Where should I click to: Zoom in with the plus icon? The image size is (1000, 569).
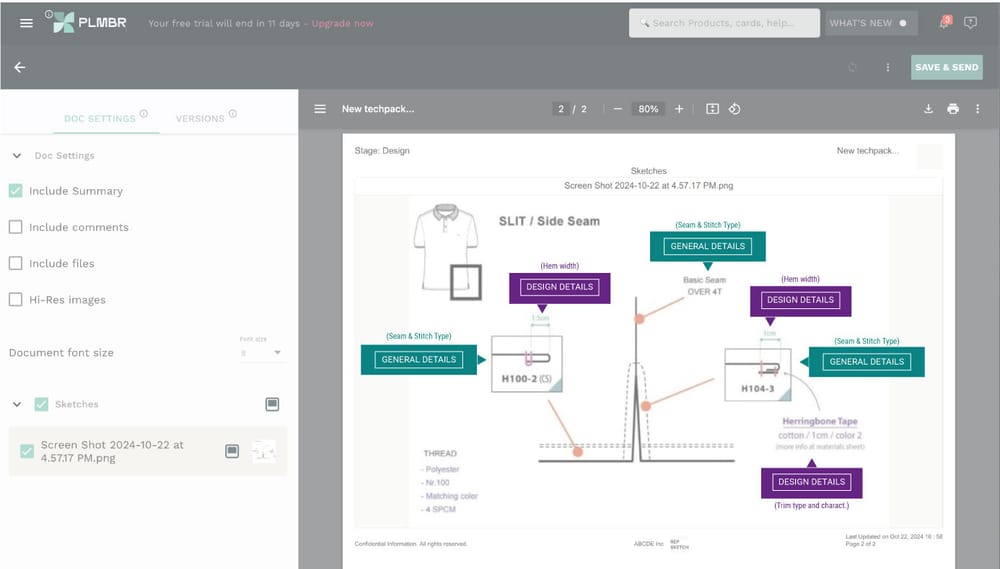pos(679,109)
